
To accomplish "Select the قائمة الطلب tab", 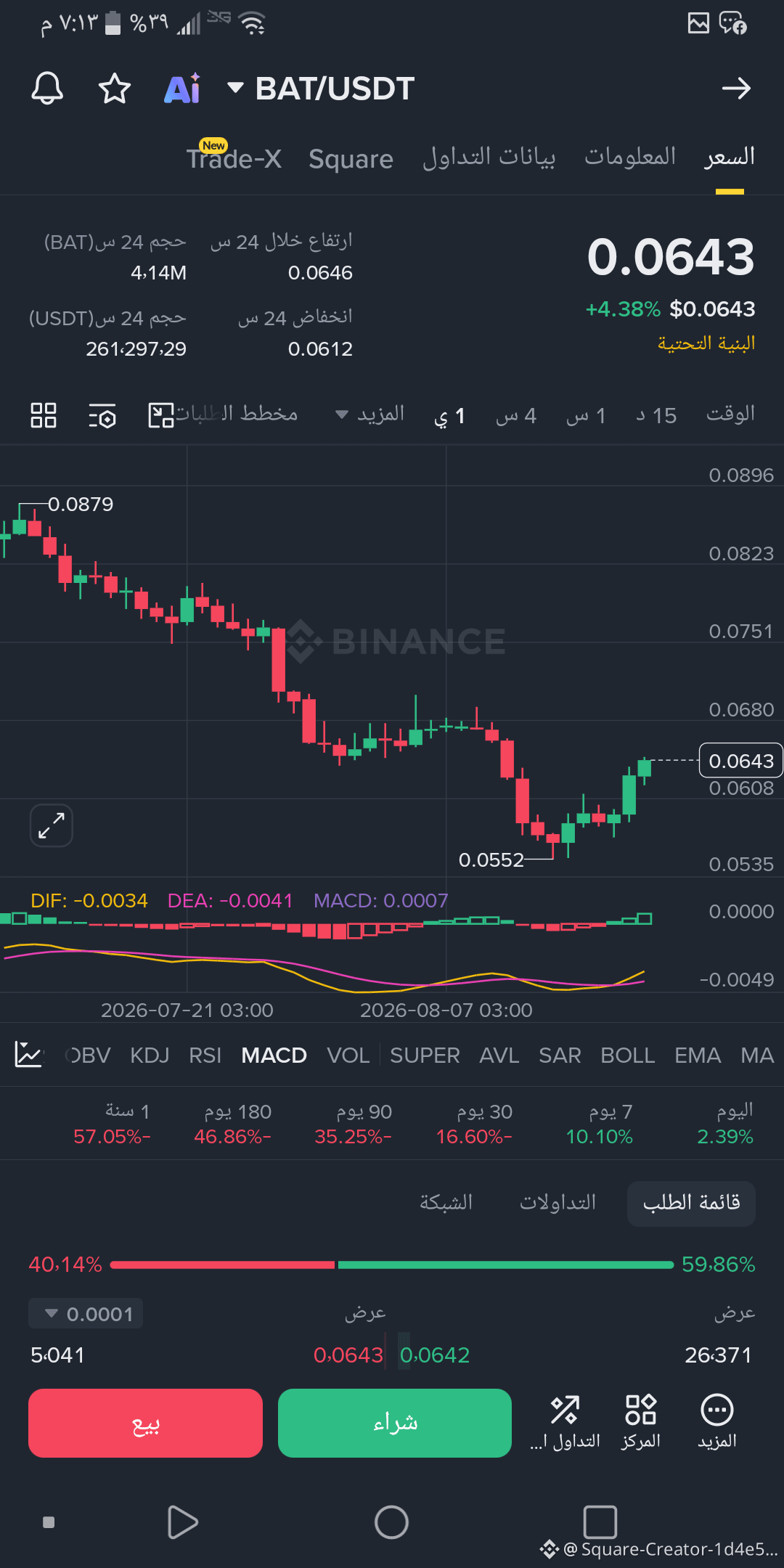I will click(x=691, y=1203).
